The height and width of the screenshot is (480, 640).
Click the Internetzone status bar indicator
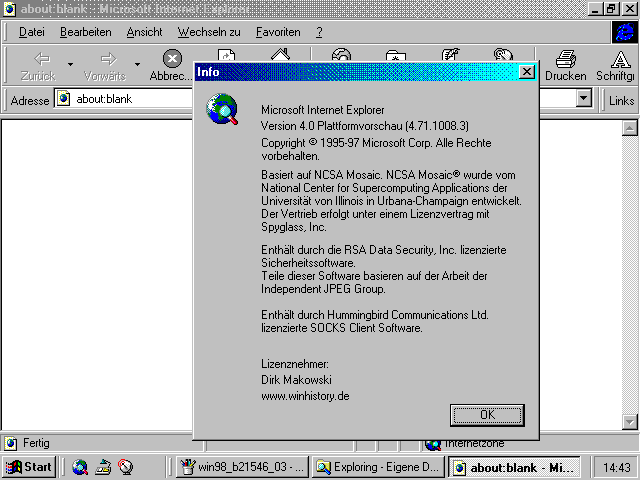465,444
